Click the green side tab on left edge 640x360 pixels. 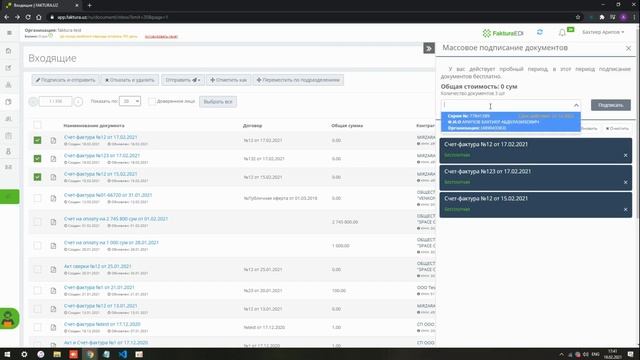(x=9, y=197)
